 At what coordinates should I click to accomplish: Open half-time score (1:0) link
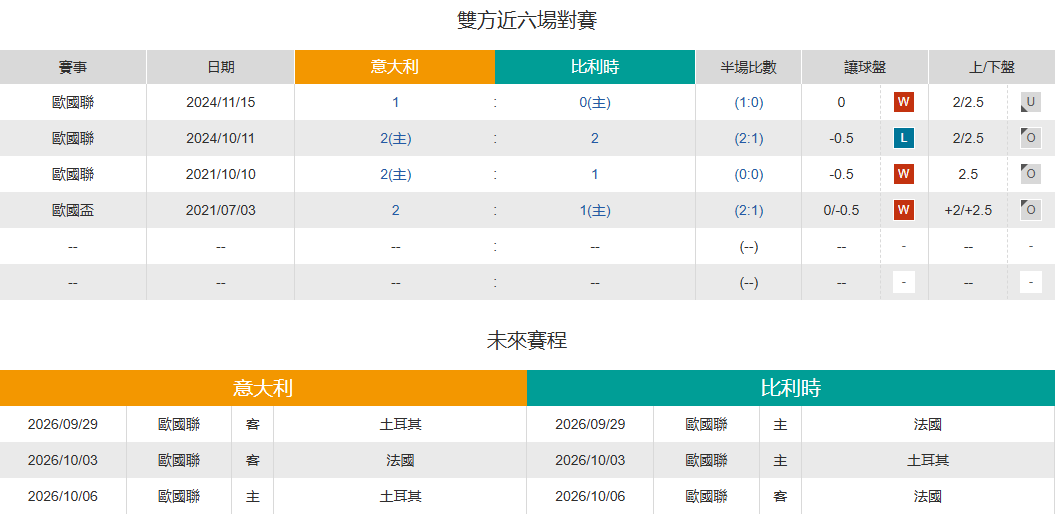(x=749, y=102)
